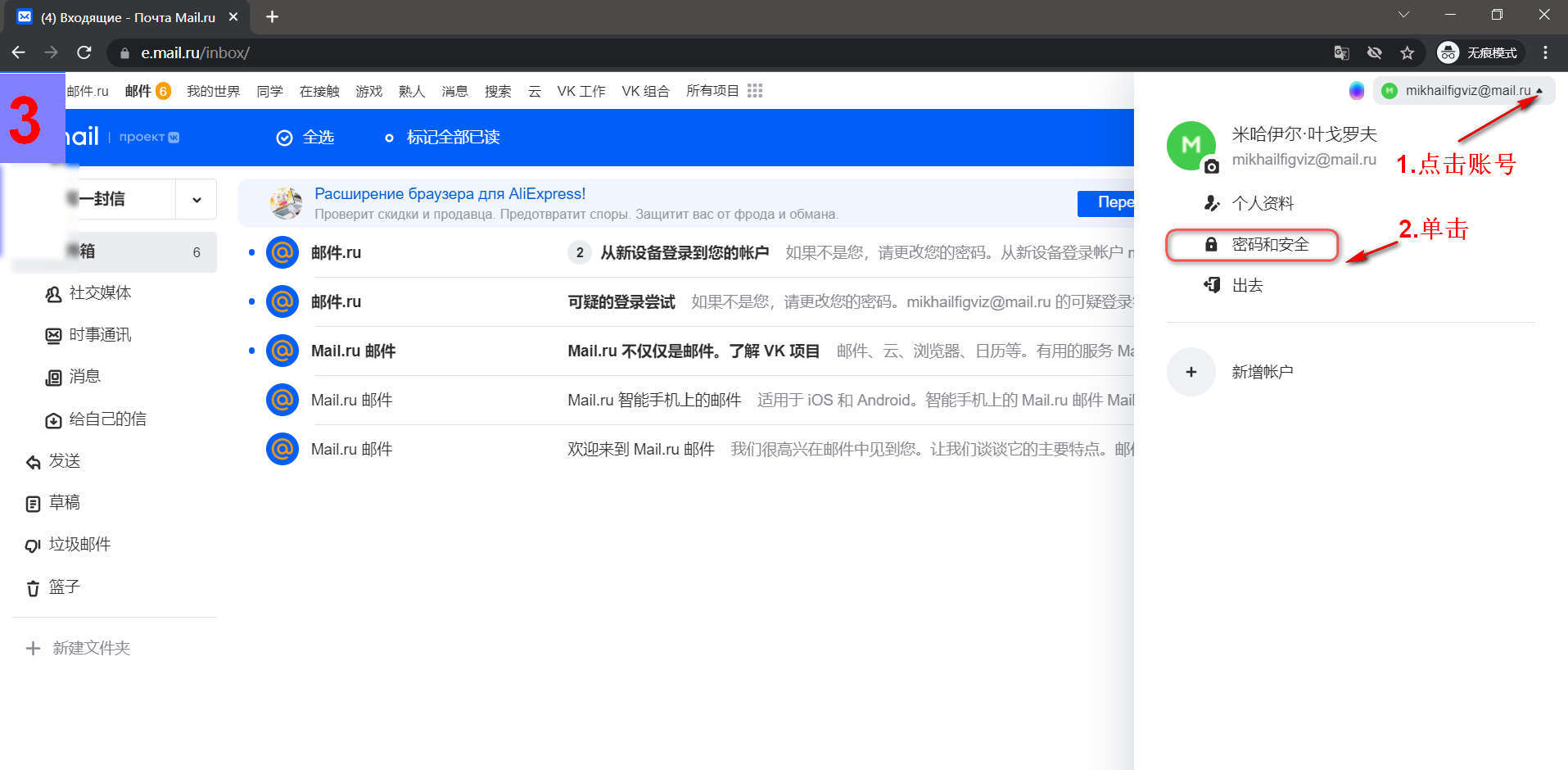
Task: Open 我的世界 in top navigation
Action: [213, 91]
